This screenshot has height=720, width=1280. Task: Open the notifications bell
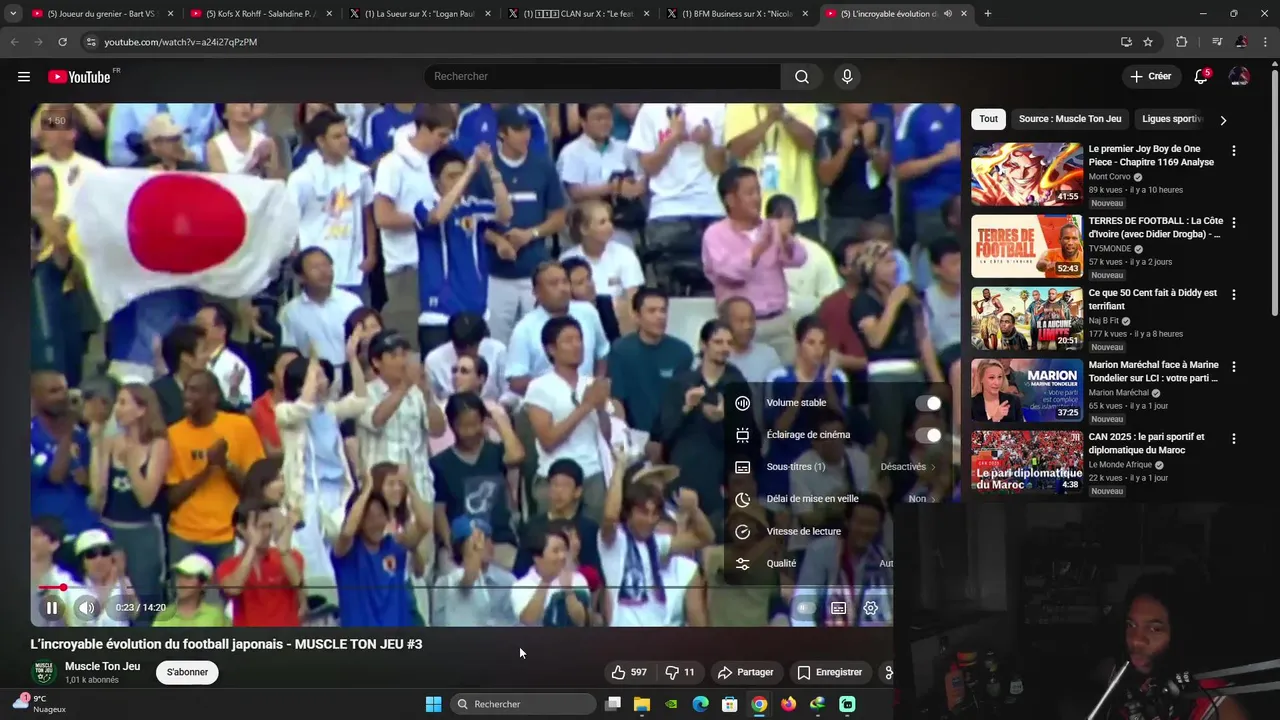[1201, 77]
